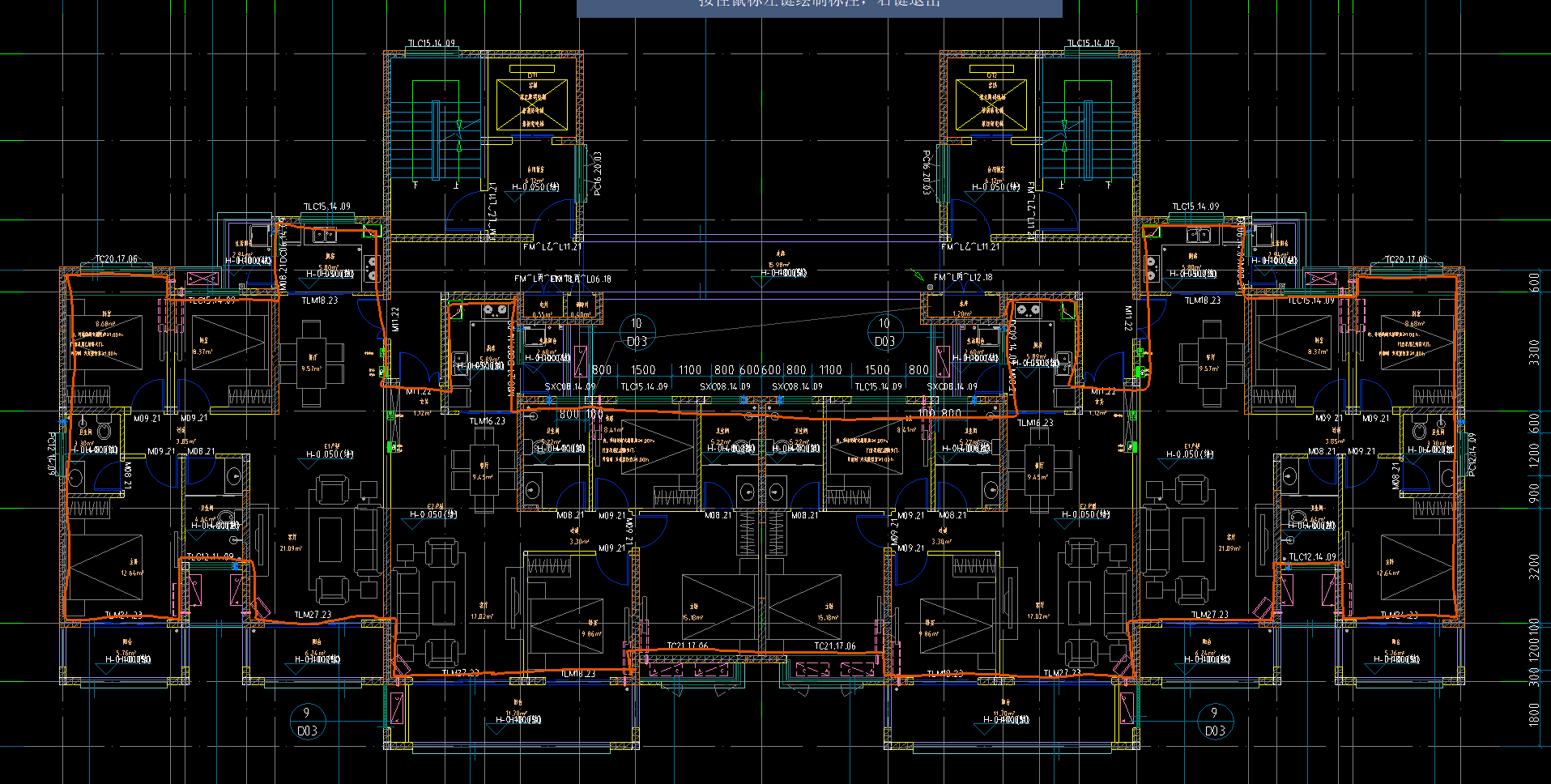Click the left 17.02m² living room label
Screen dimensions: 1551x784
click(x=483, y=616)
